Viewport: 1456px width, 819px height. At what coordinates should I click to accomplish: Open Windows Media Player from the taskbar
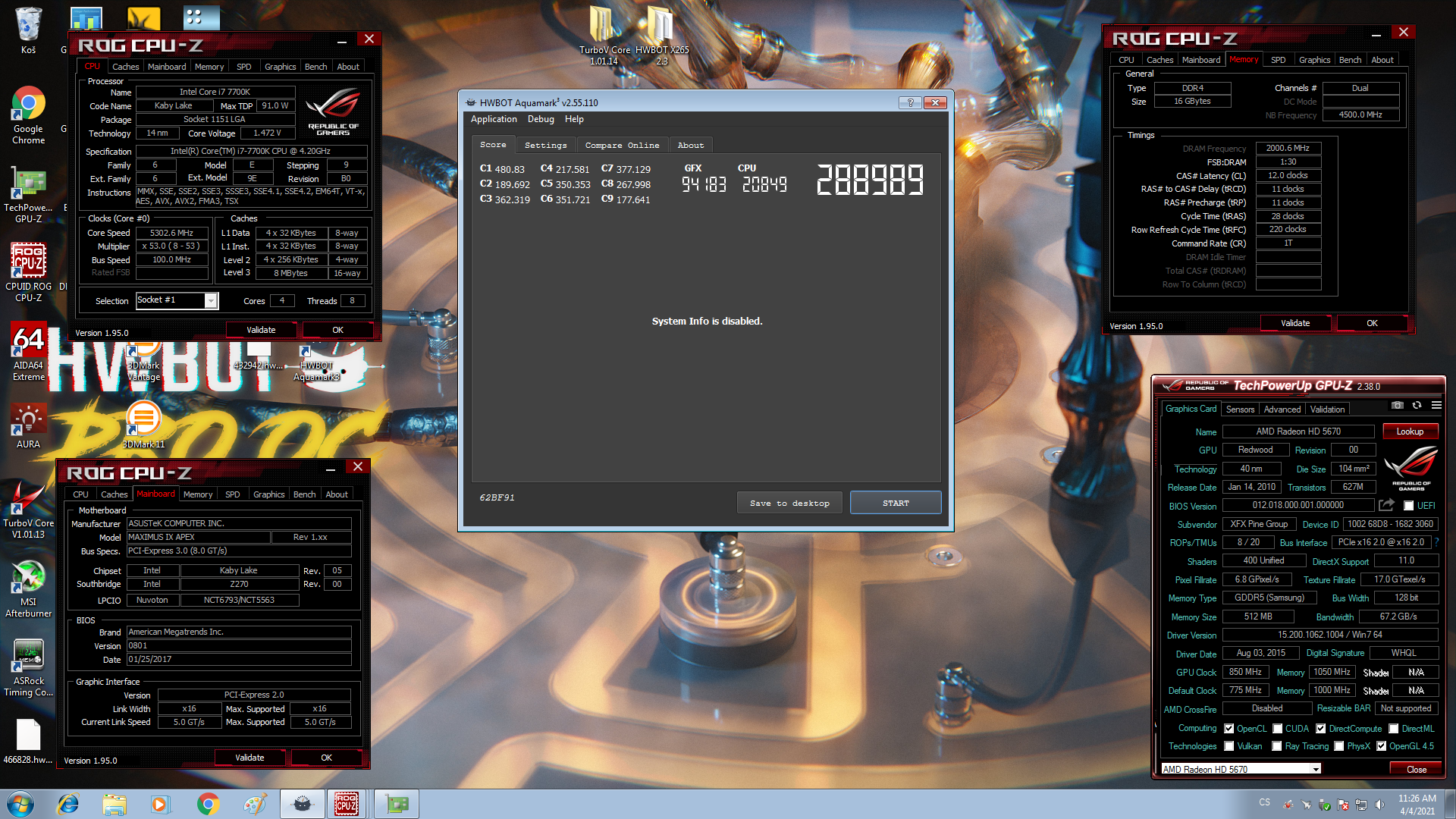click(161, 804)
